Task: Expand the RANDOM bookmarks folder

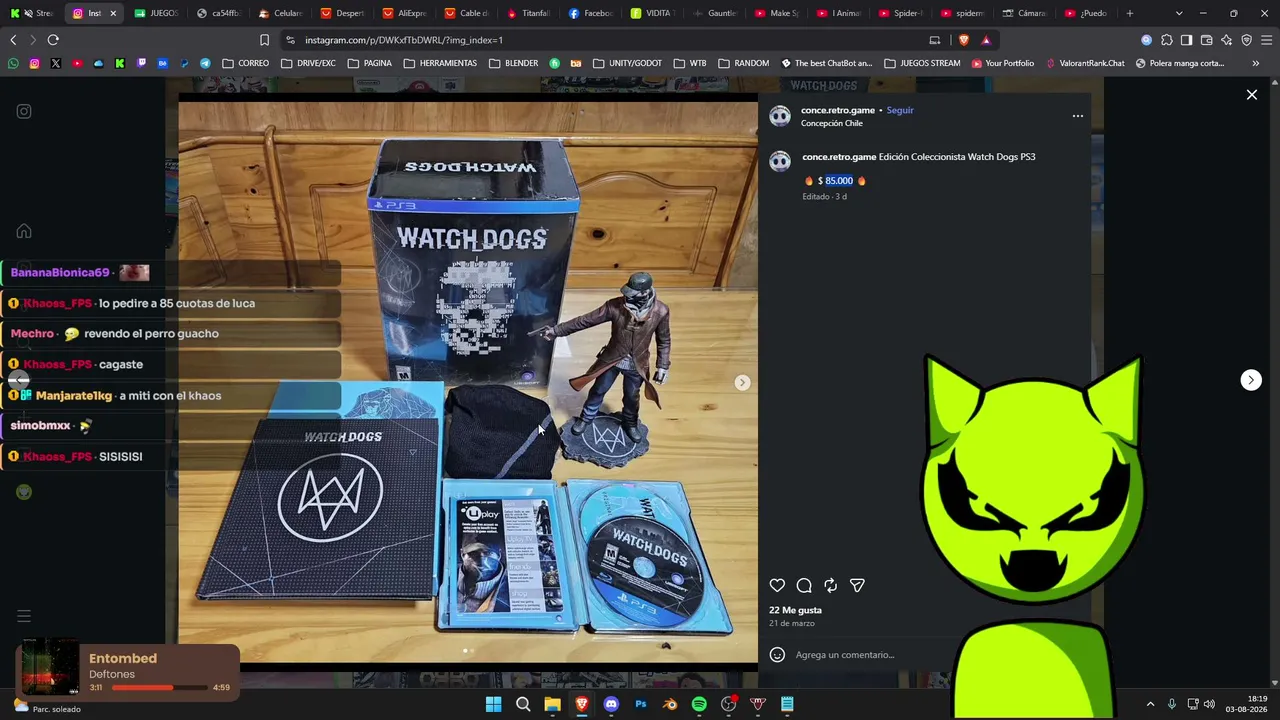Action: tap(744, 63)
